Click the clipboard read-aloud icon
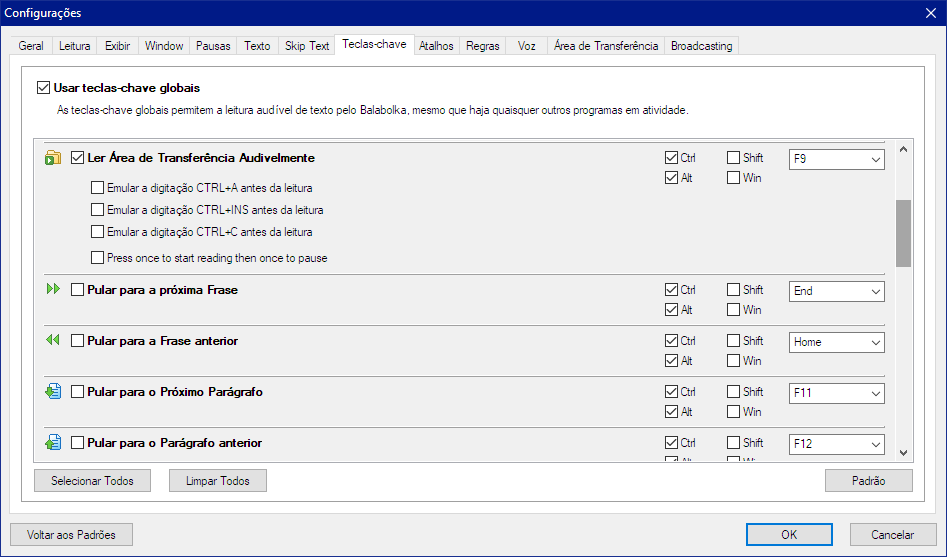 pyautogui.click(x=53, y=158)
